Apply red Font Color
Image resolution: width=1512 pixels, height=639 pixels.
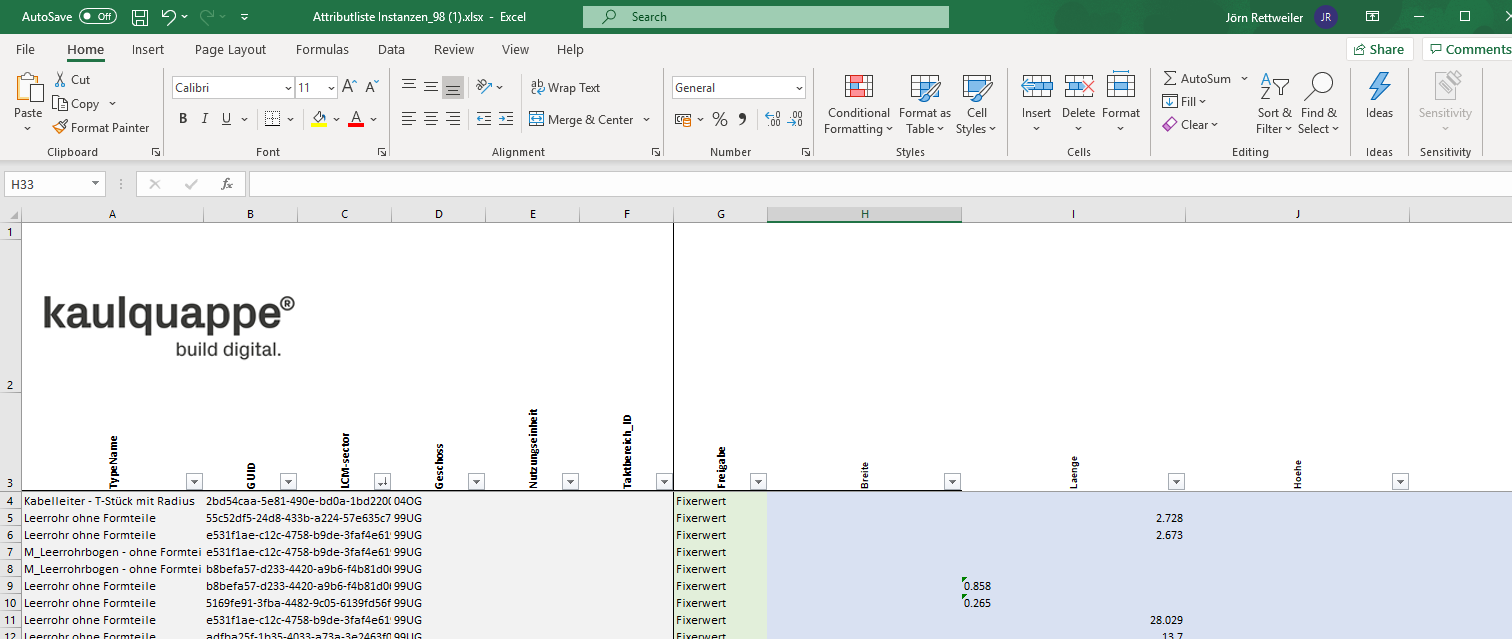[356, 119]
